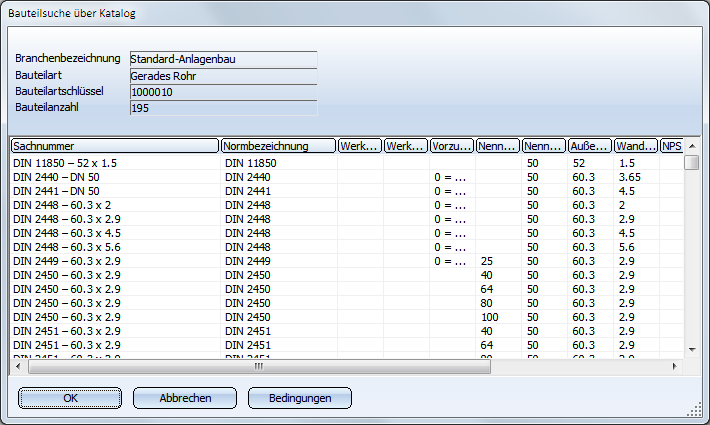Click Normbezeichnung cell DIN 11850
The image size is (710, 425).
coord(250,163)
